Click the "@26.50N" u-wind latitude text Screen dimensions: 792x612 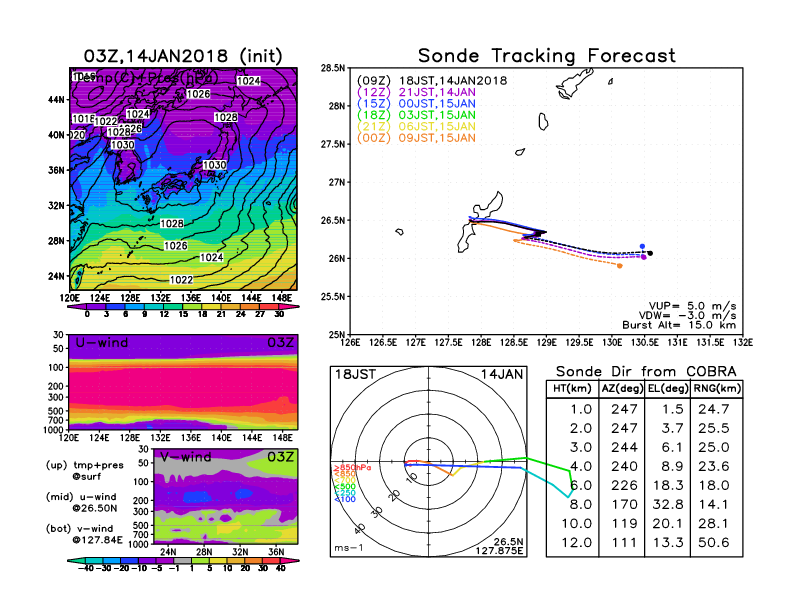(95, 508)
